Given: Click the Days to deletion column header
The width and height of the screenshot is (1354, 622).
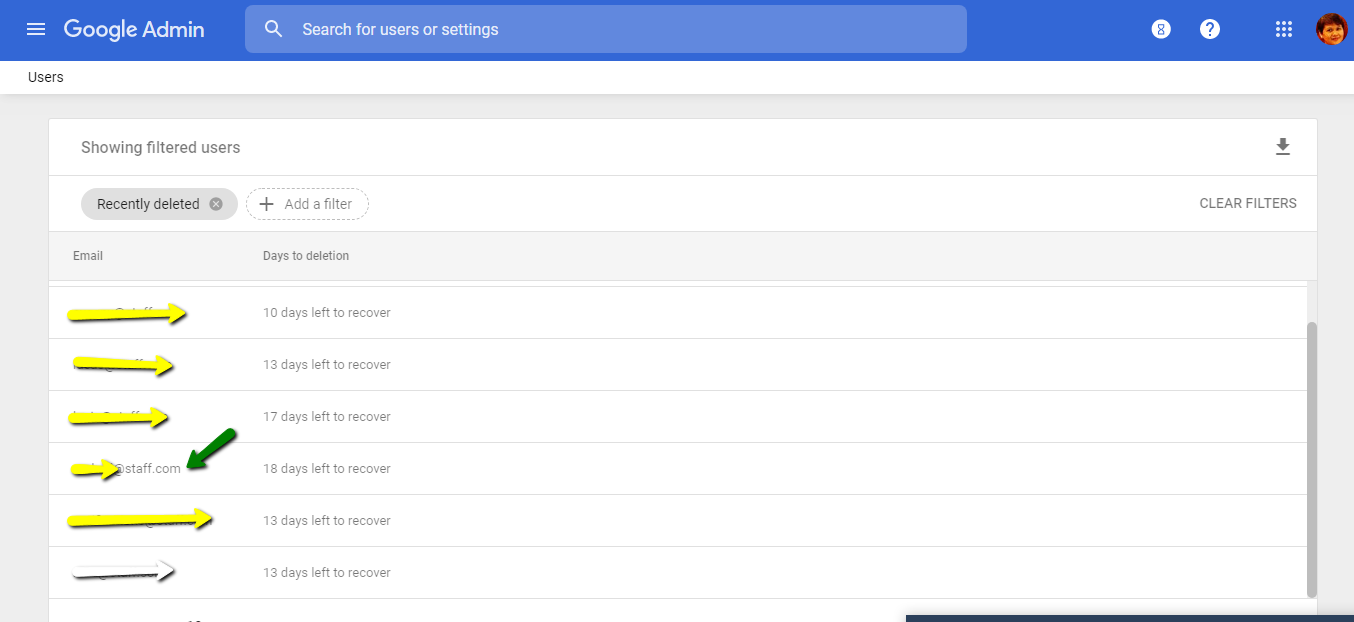Looking at the screenshot, I should click(x=306, y=256).
